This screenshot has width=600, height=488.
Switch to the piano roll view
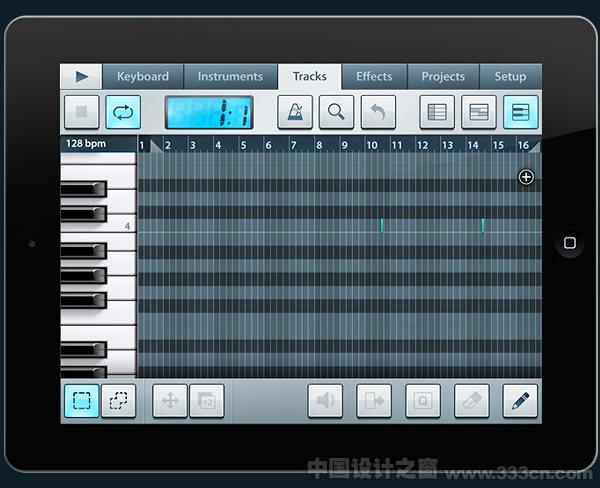(x=520, y=112)
